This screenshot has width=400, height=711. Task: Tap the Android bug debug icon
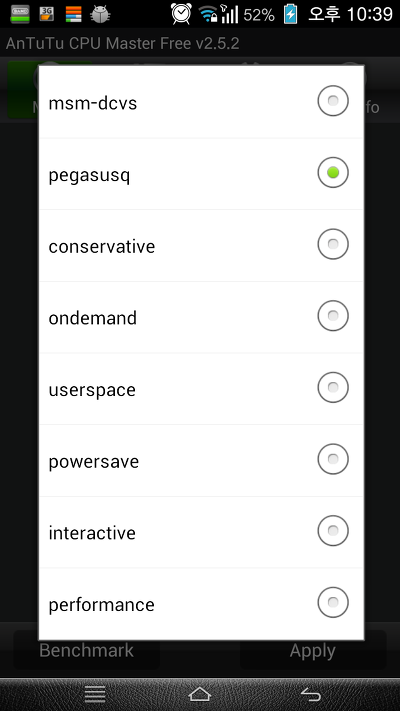[x=100, y=14]
